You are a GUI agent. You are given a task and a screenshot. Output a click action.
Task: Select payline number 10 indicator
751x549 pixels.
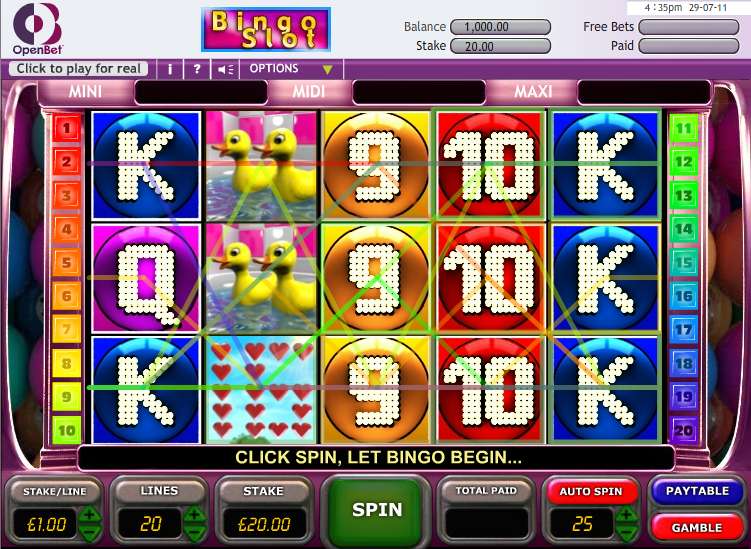[67, 430]
